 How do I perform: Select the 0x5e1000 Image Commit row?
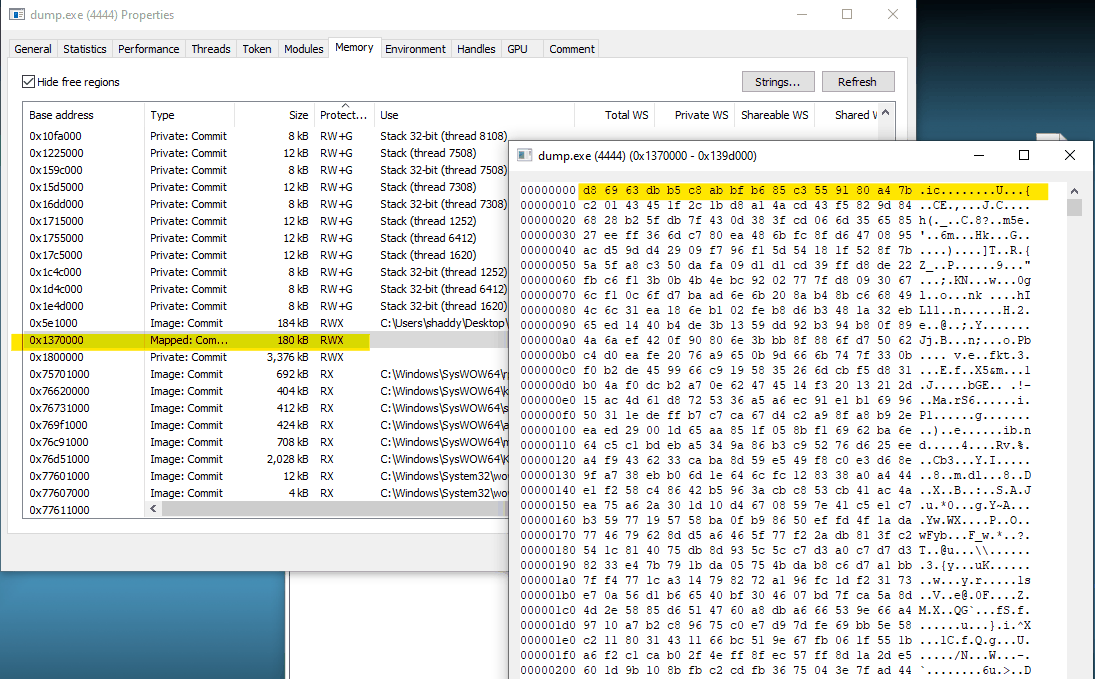pos(265,323)
